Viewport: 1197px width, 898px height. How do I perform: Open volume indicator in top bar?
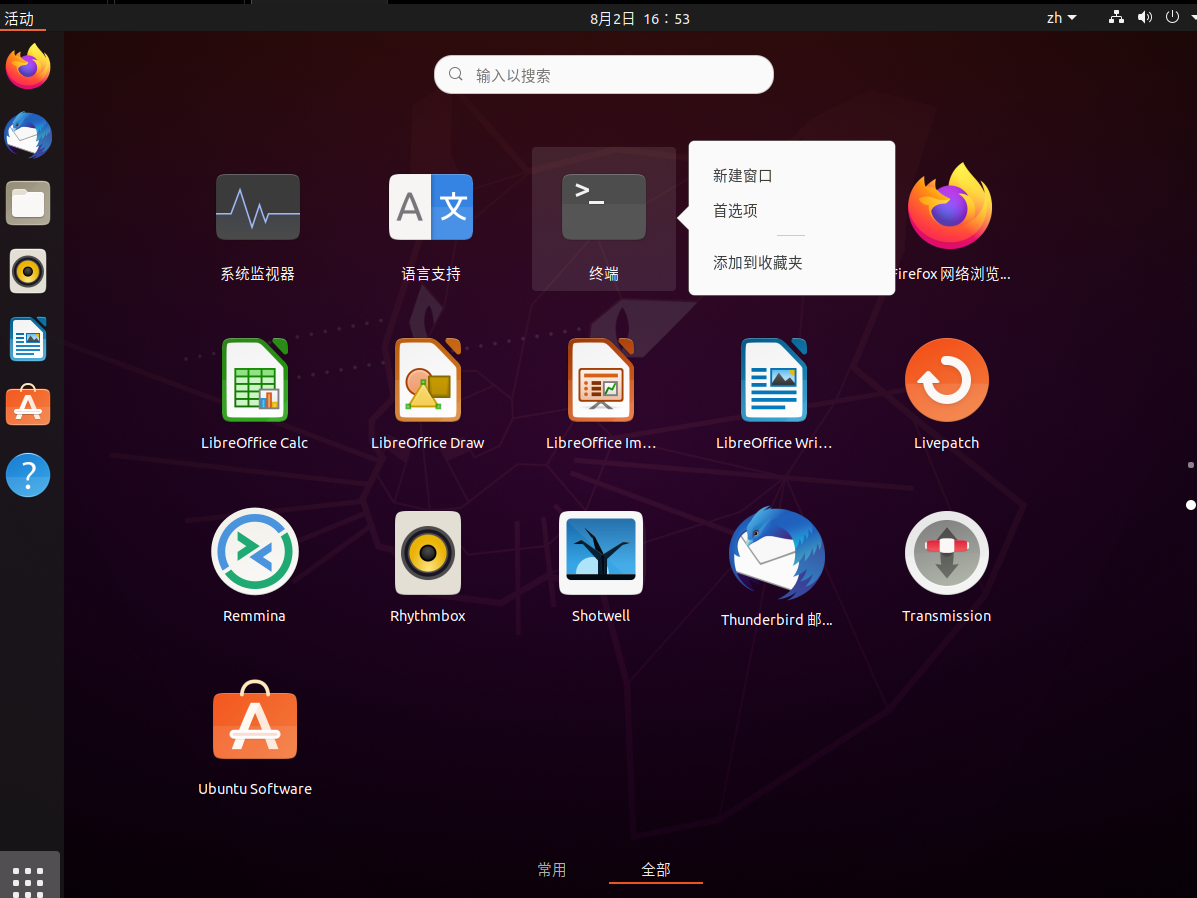click(1144, 17)
